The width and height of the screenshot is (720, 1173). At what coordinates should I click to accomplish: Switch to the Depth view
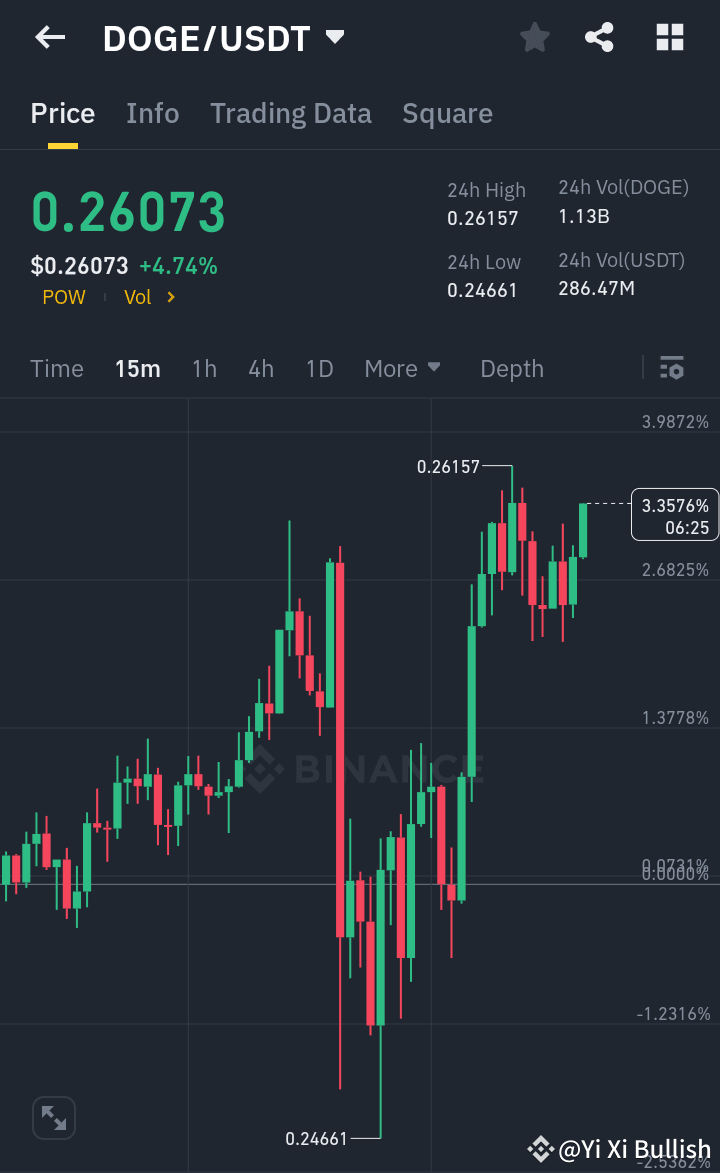pyautogui.click(x=511, y=368)
